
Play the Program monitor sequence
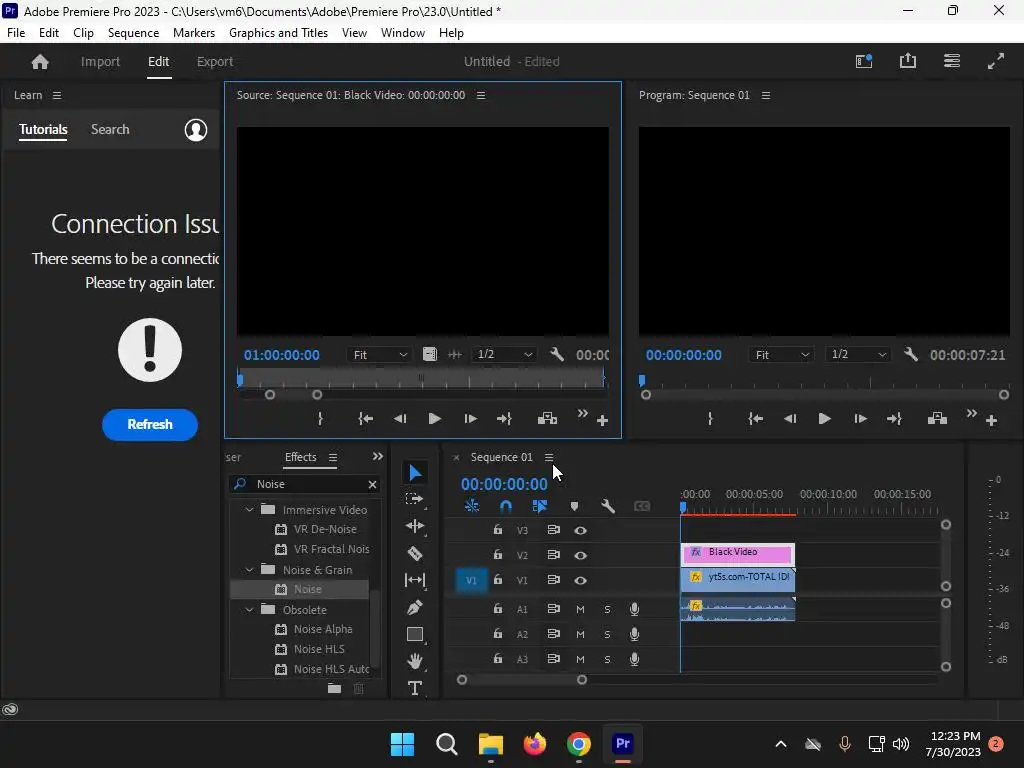(824, 419)
